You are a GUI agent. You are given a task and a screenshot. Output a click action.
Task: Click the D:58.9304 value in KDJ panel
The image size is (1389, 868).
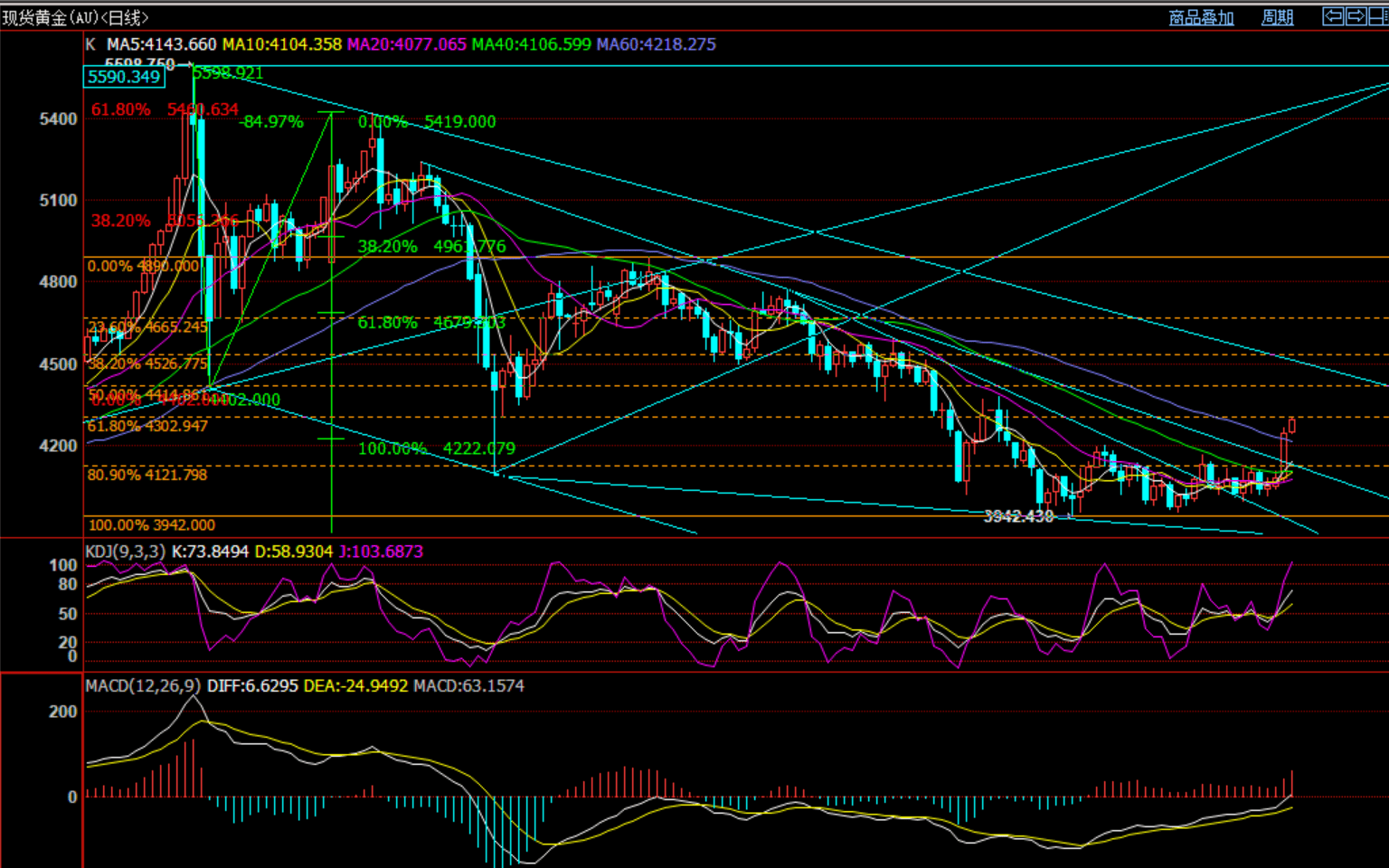point(294,552)
